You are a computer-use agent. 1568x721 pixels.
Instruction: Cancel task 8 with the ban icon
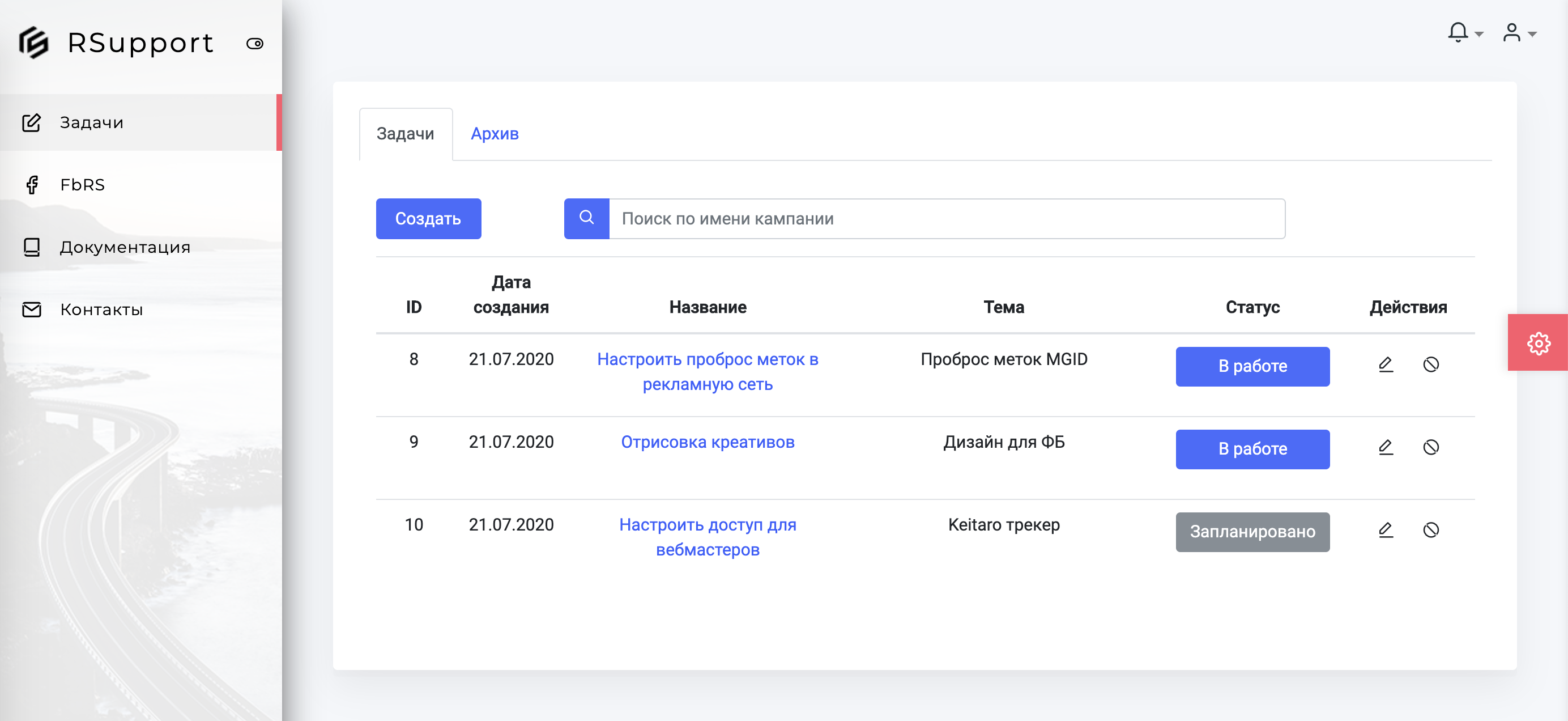point(1431,365)
